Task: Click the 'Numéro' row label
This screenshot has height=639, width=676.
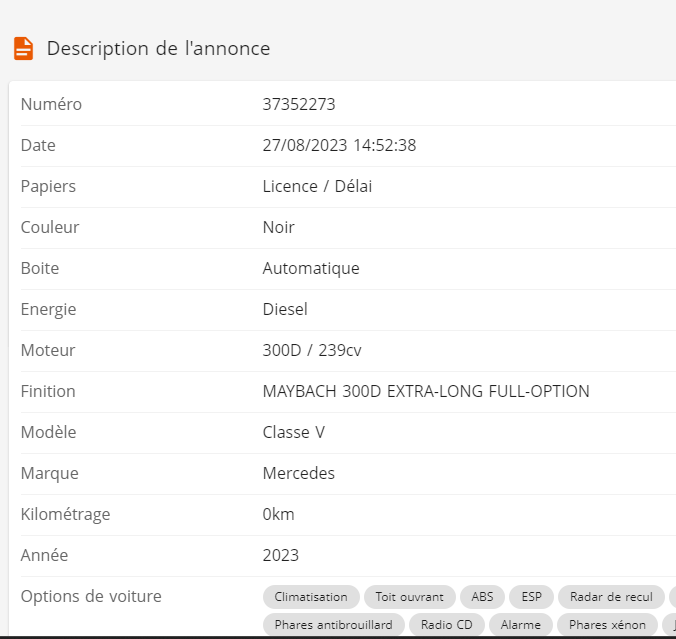Action: click(x=51, y=104)
